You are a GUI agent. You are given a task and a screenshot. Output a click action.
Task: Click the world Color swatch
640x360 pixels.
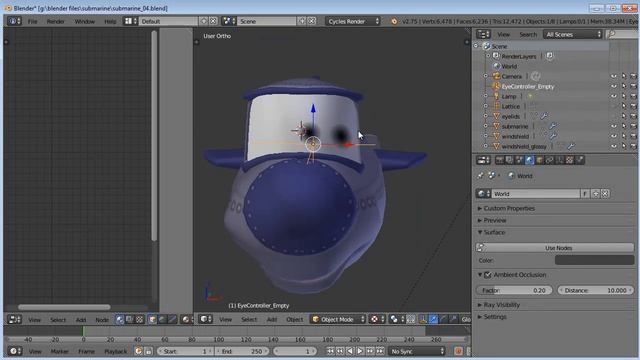[595, 260]
